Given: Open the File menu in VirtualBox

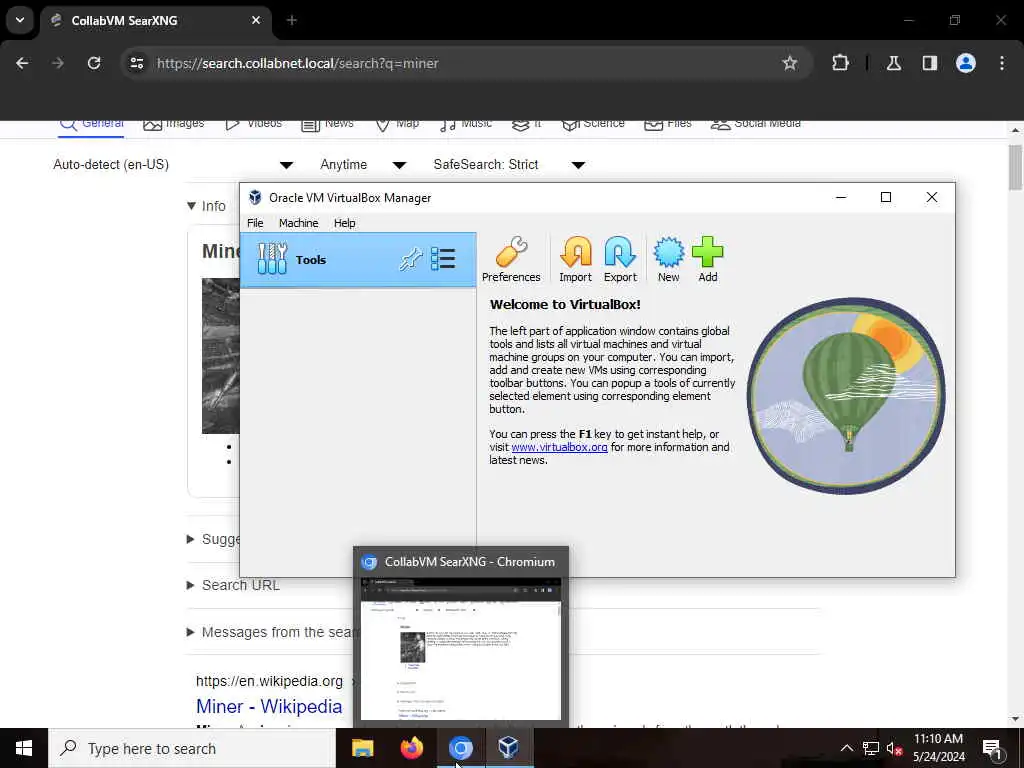Looking at the screenshot, I should [x=255, y=223].
